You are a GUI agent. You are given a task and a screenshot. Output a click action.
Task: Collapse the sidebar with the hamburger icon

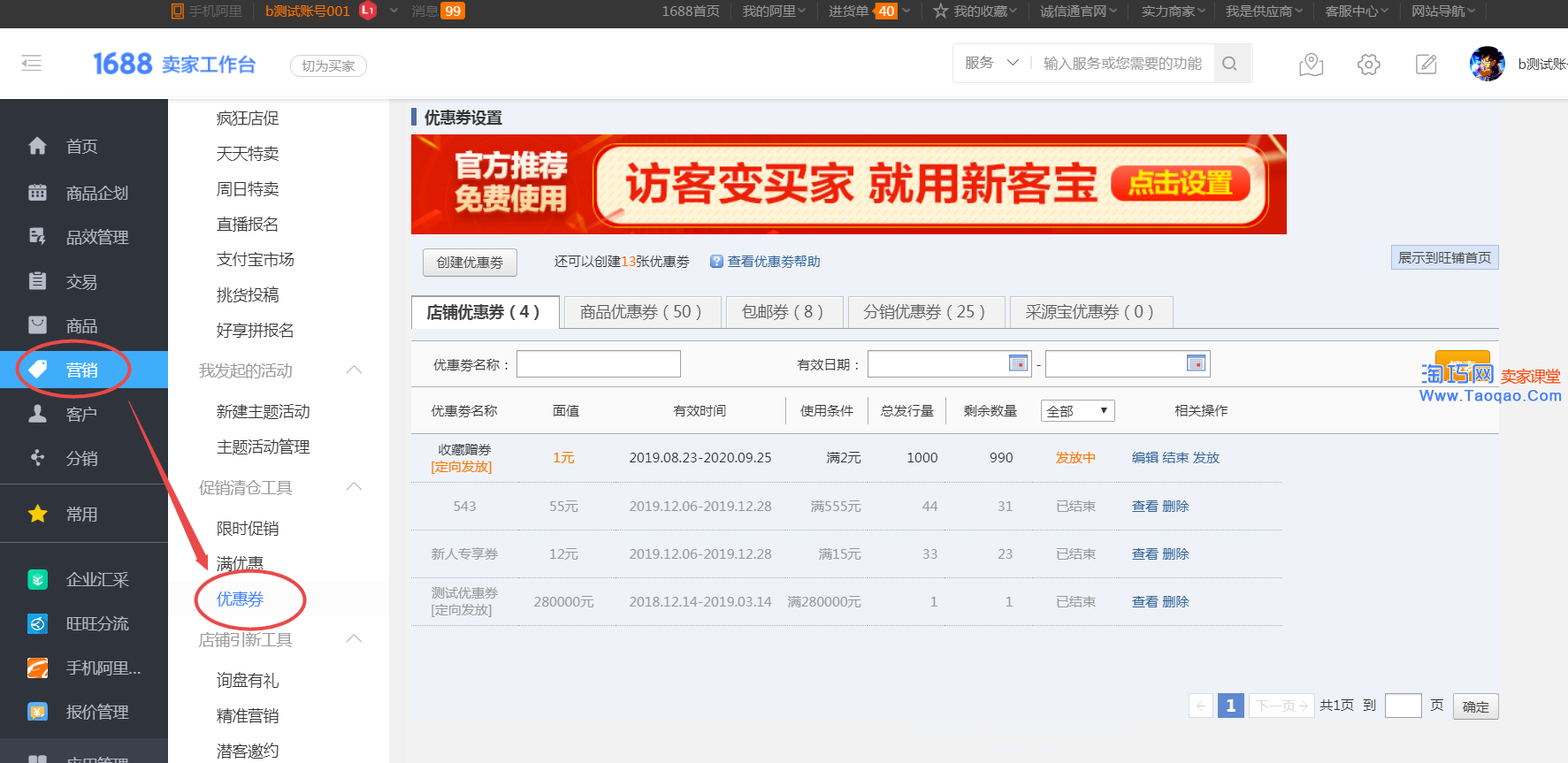(32, 63)
